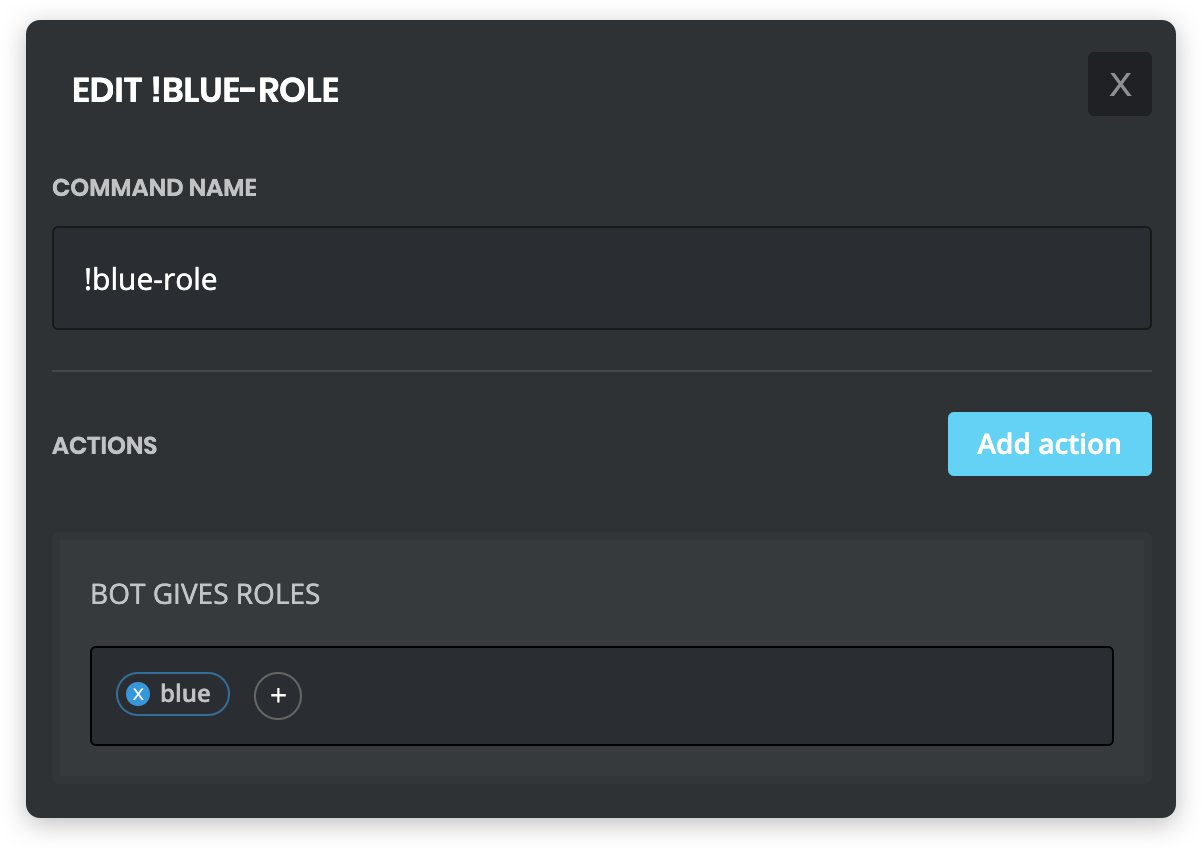
Task: Click the EDIT !BLUE-ROLE title
Action: coord(204,90)
